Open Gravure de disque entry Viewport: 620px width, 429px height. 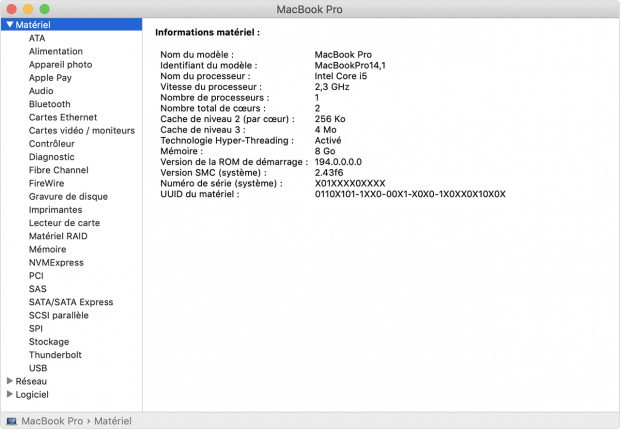pyautogui.click(x=68, y=197)
